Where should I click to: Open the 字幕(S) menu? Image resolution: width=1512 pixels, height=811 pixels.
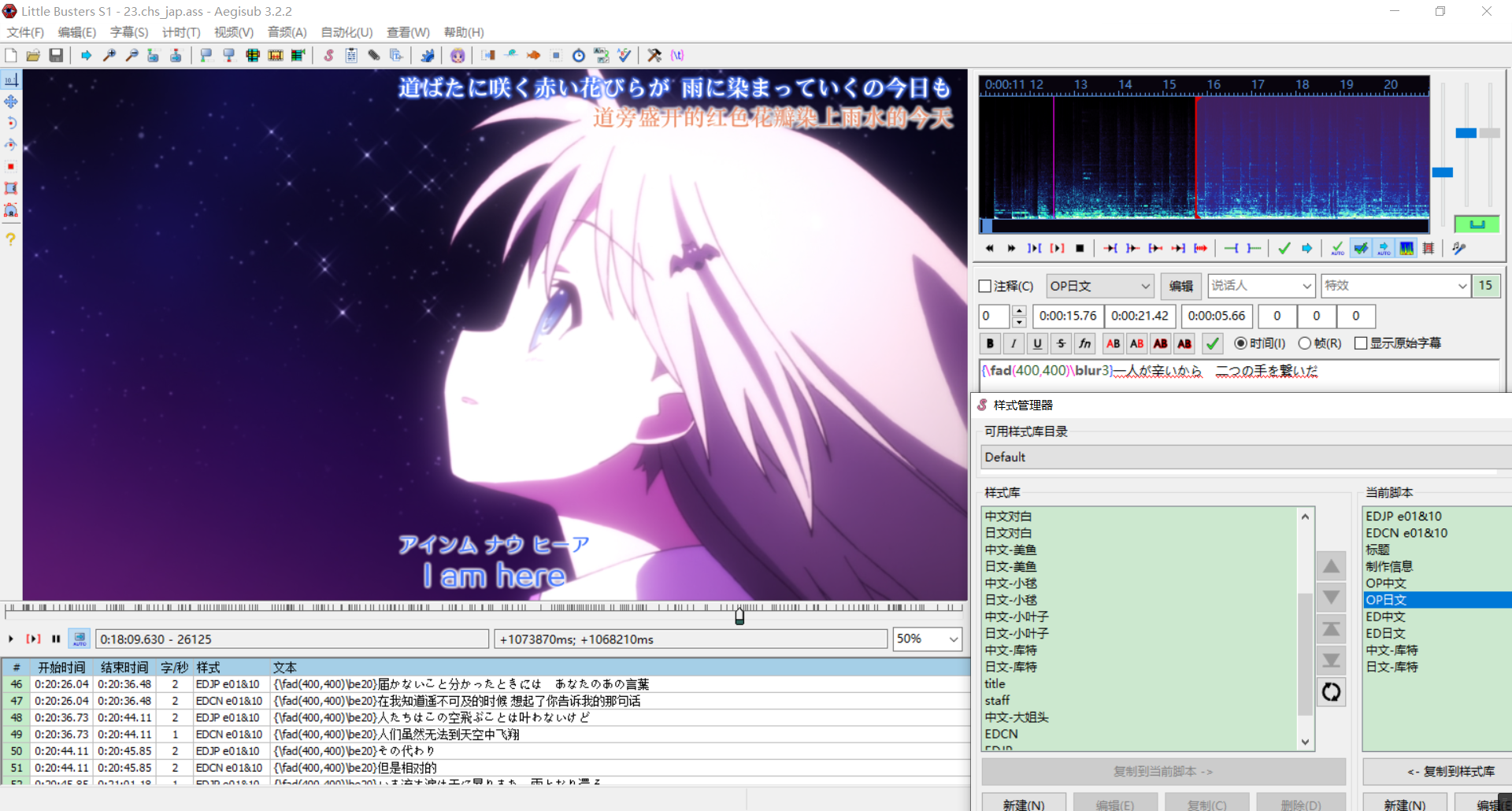(129, 32)
